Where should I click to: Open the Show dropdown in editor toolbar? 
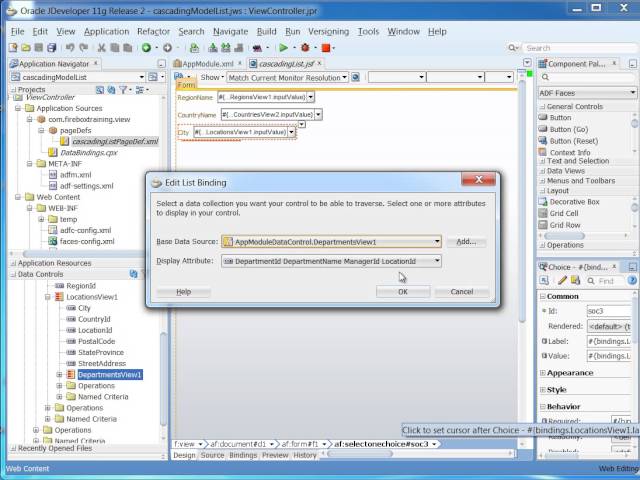coord(212,77)
